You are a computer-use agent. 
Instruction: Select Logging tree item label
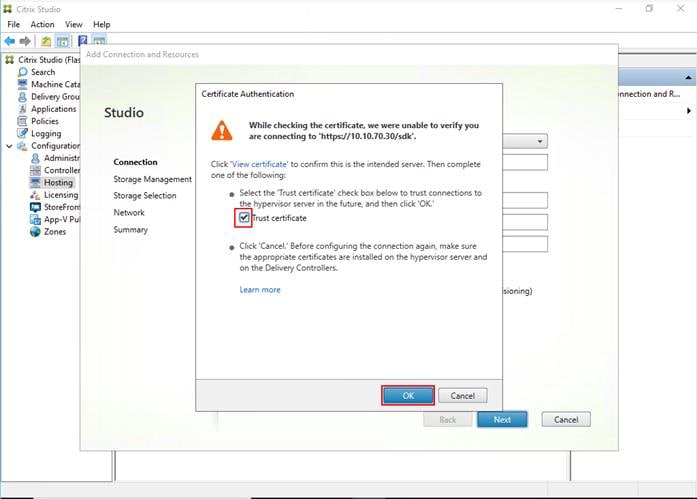coord(46,133)
